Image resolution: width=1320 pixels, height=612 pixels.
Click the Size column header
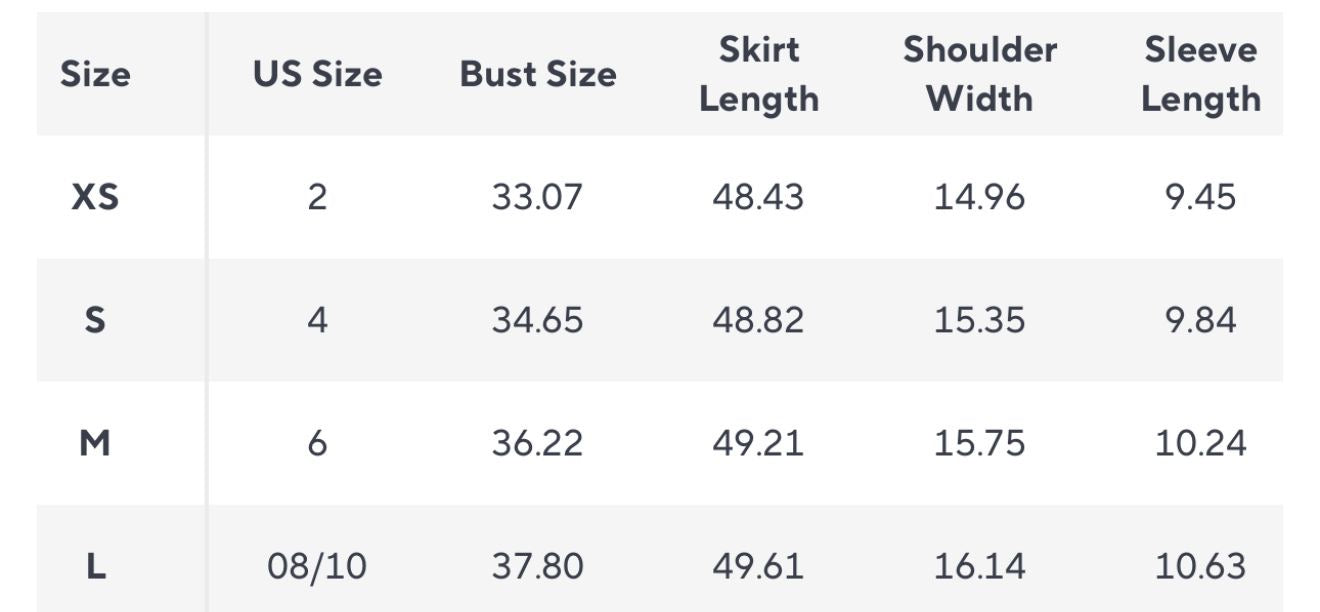click(x=95, y=74)
